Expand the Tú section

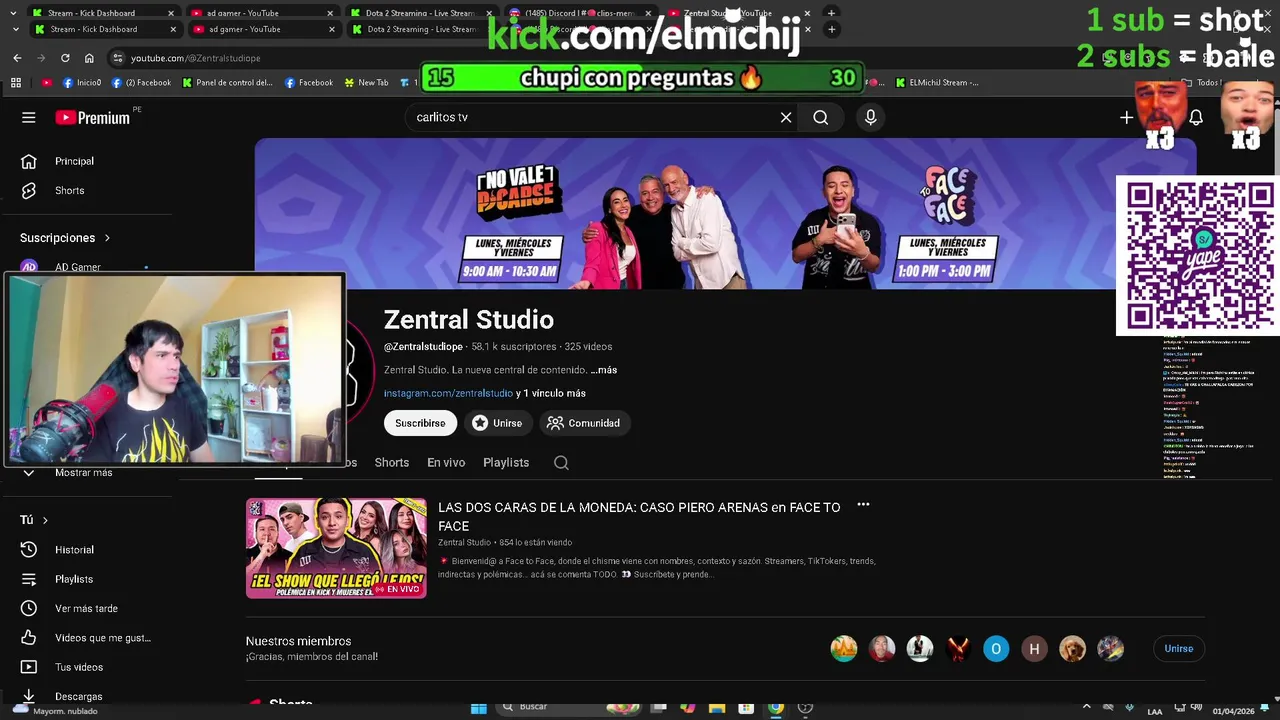(x=34, y=520)
